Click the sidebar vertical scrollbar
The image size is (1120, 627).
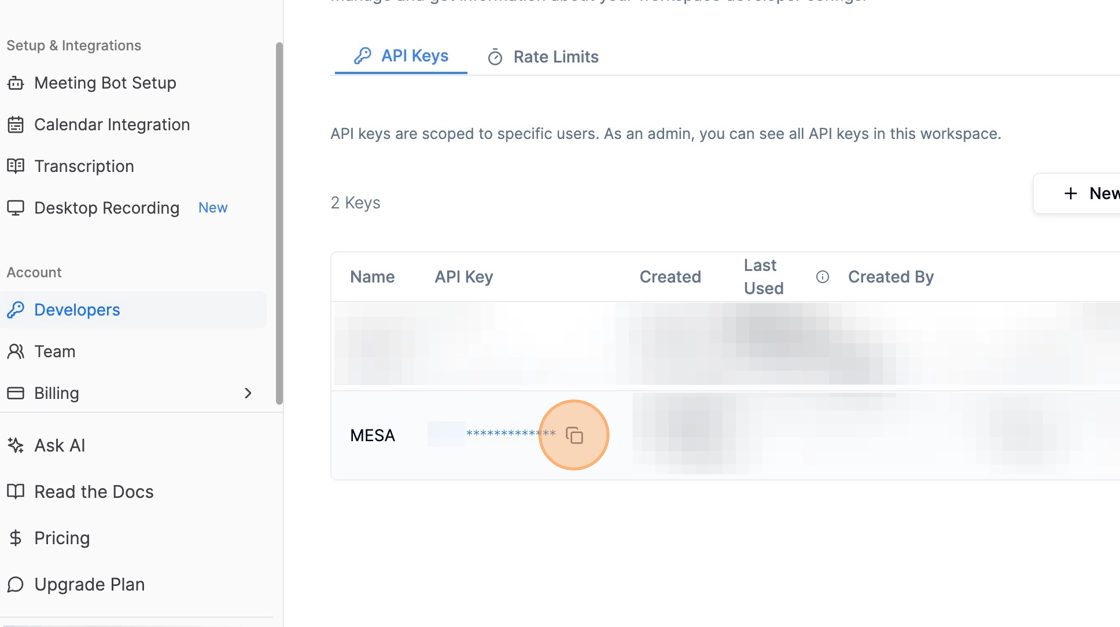[x=279, y=222]
